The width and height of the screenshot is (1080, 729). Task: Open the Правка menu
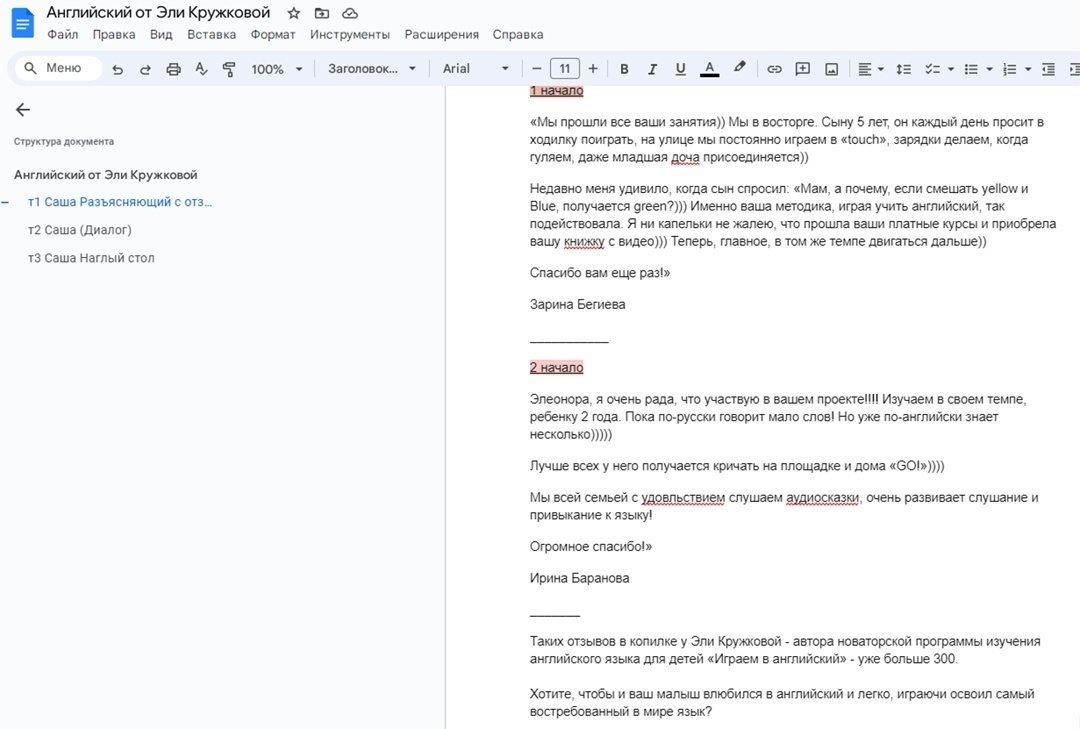114,34
